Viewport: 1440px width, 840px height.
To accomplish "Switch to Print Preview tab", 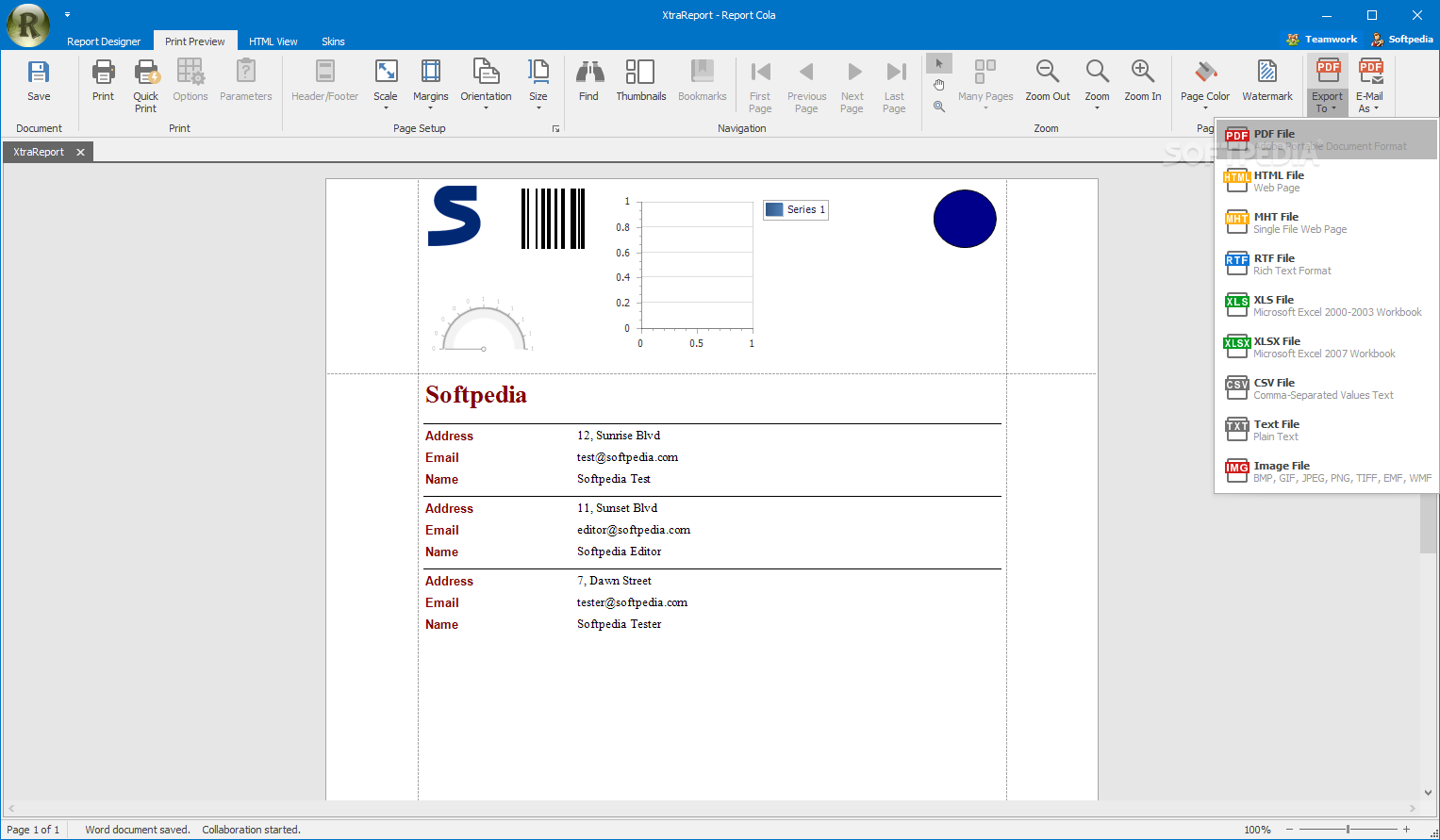I will 195,41.
